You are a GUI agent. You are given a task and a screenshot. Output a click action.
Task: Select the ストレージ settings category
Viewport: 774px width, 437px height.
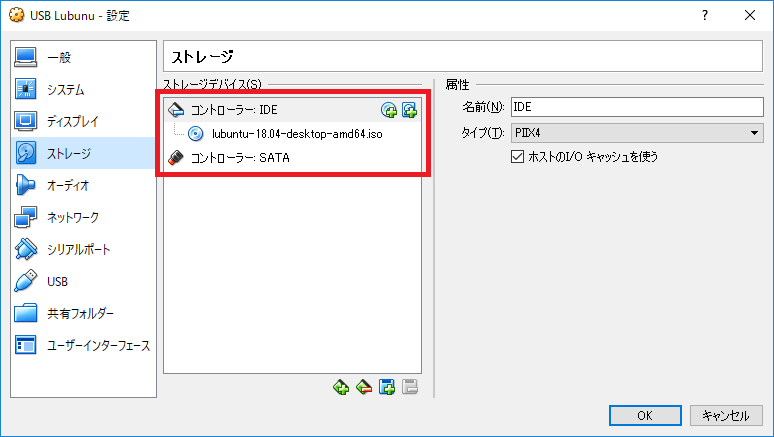[83, 153]
